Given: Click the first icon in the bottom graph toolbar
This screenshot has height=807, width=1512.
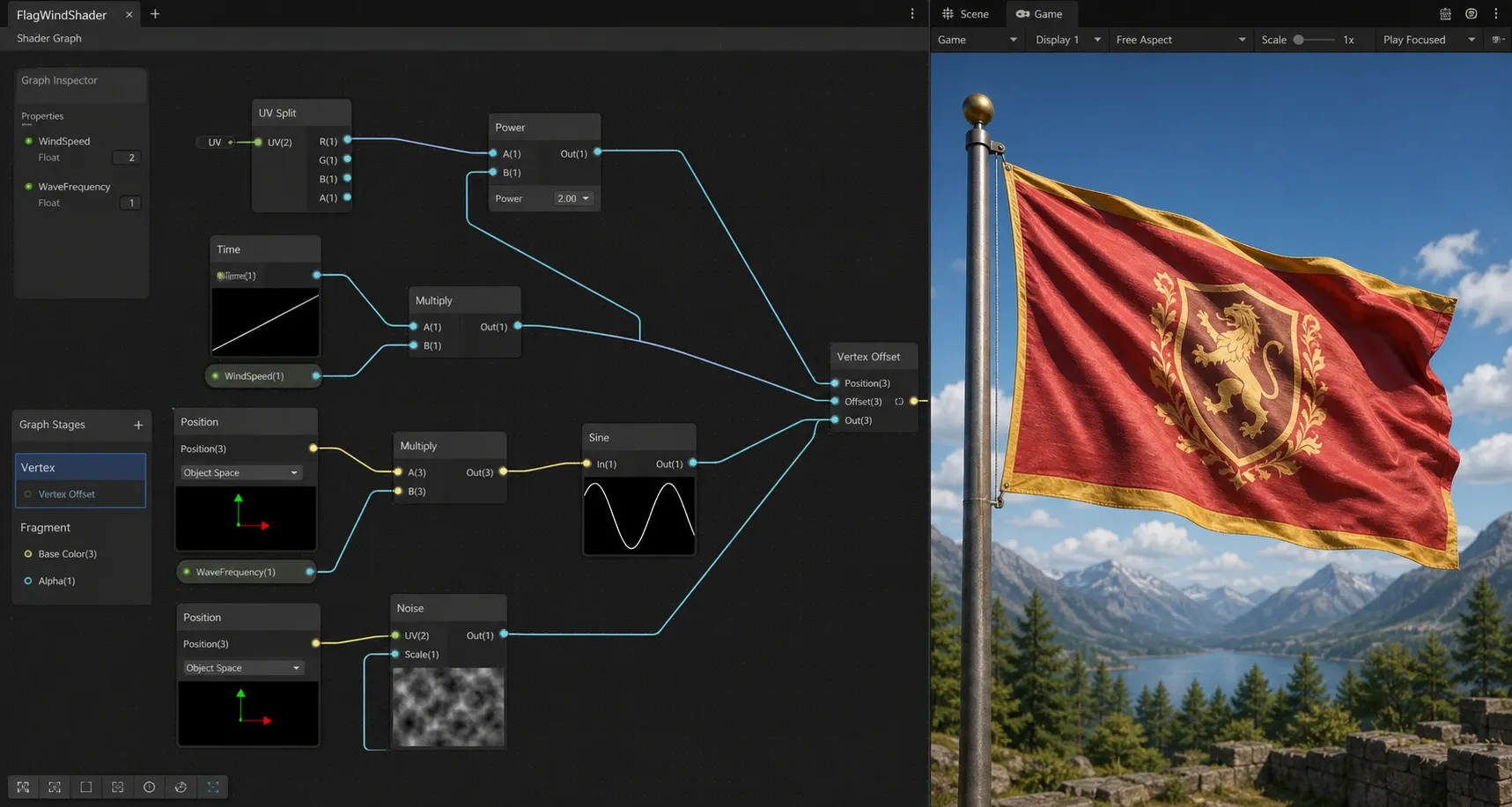Looking at the screenshot, I should (x=23, y=787).
